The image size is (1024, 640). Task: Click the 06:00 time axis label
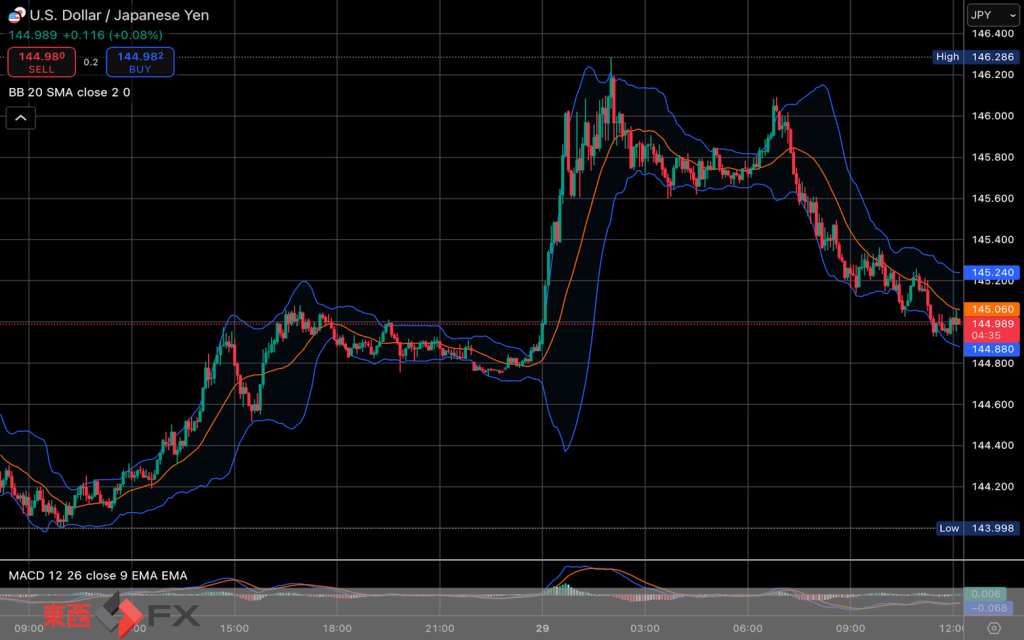748,628
